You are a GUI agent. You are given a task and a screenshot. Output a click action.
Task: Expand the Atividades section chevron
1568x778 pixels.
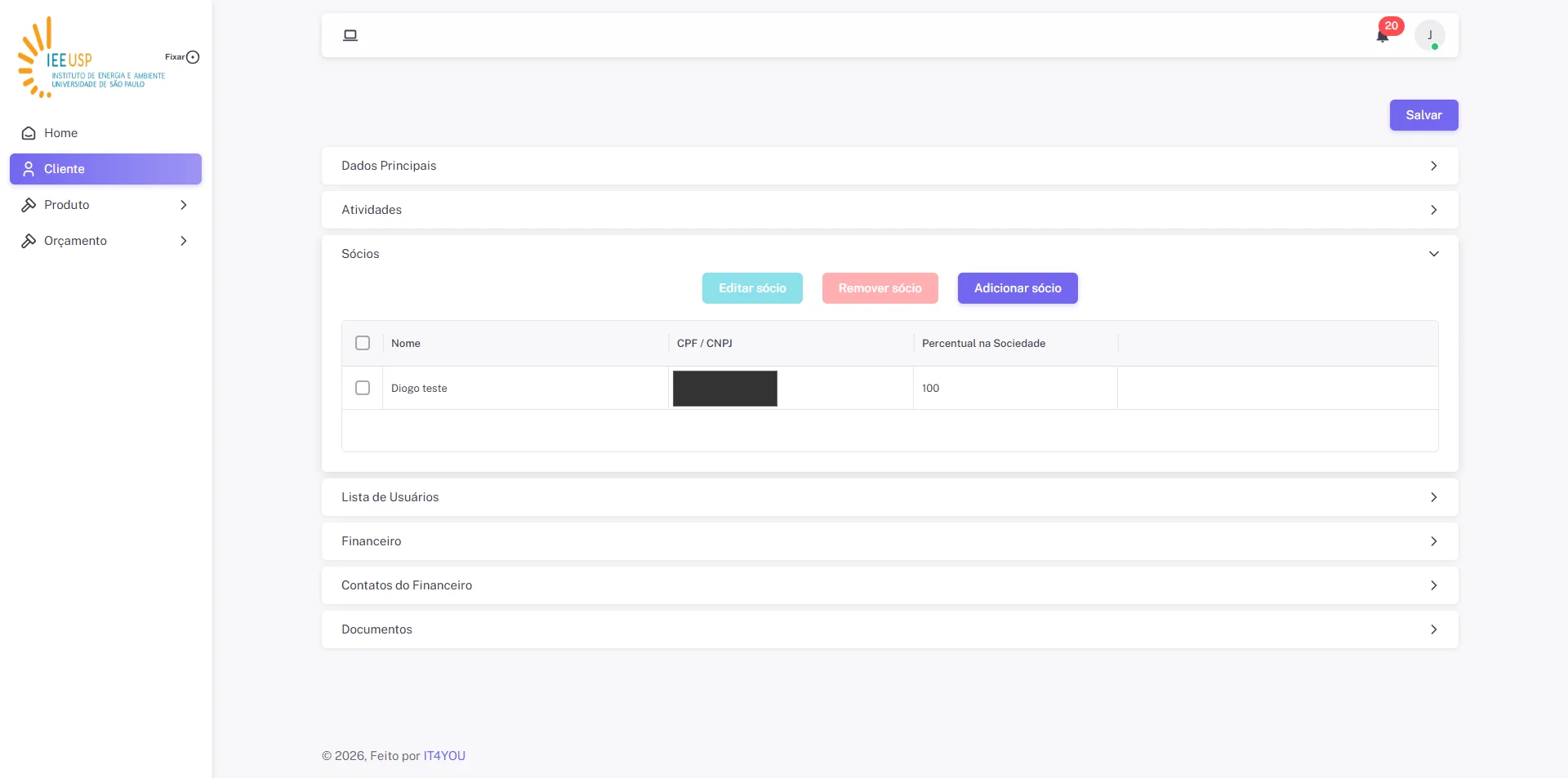(x=1433, y=210)
